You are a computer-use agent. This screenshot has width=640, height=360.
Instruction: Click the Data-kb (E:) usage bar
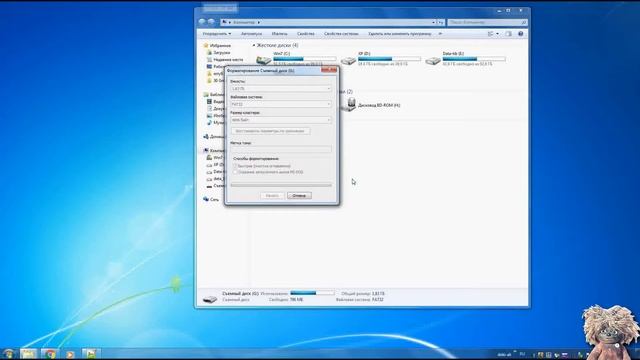pos(474,59)
